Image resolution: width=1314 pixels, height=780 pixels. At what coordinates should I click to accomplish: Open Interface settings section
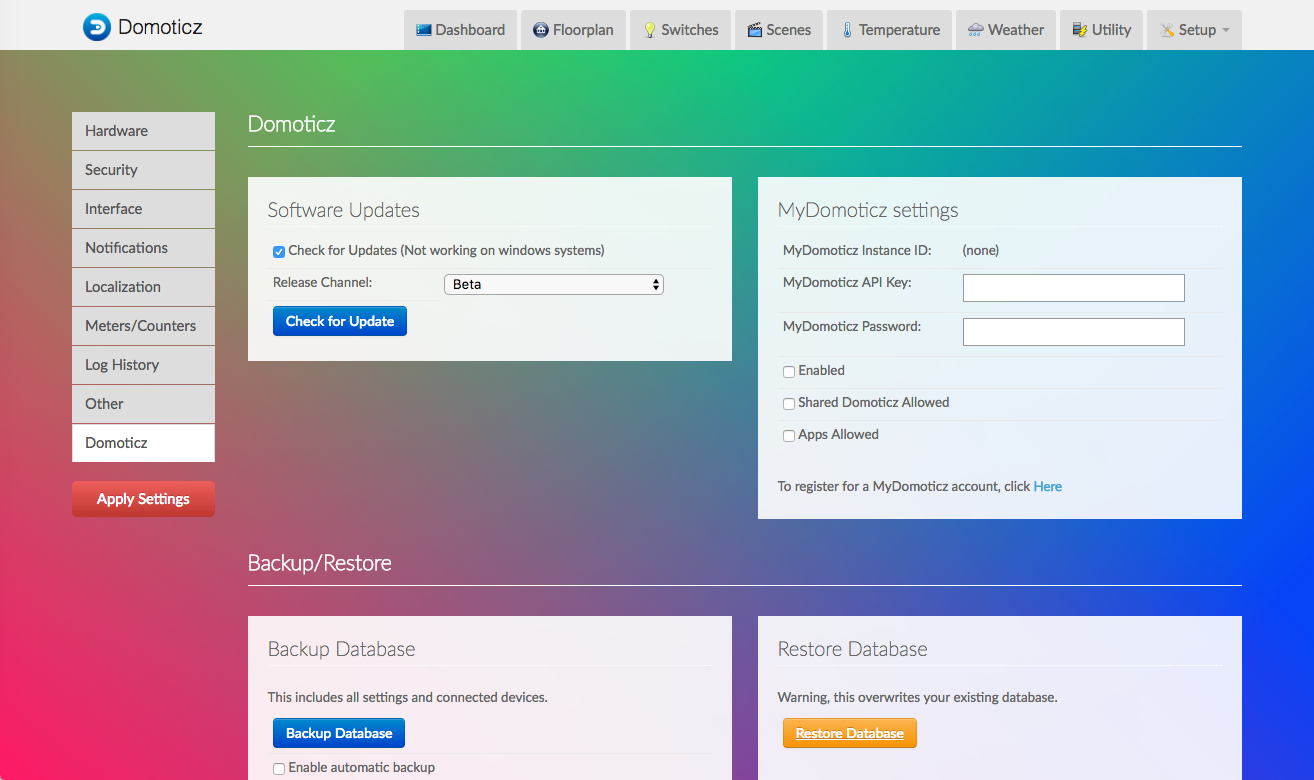coord(143,209)
